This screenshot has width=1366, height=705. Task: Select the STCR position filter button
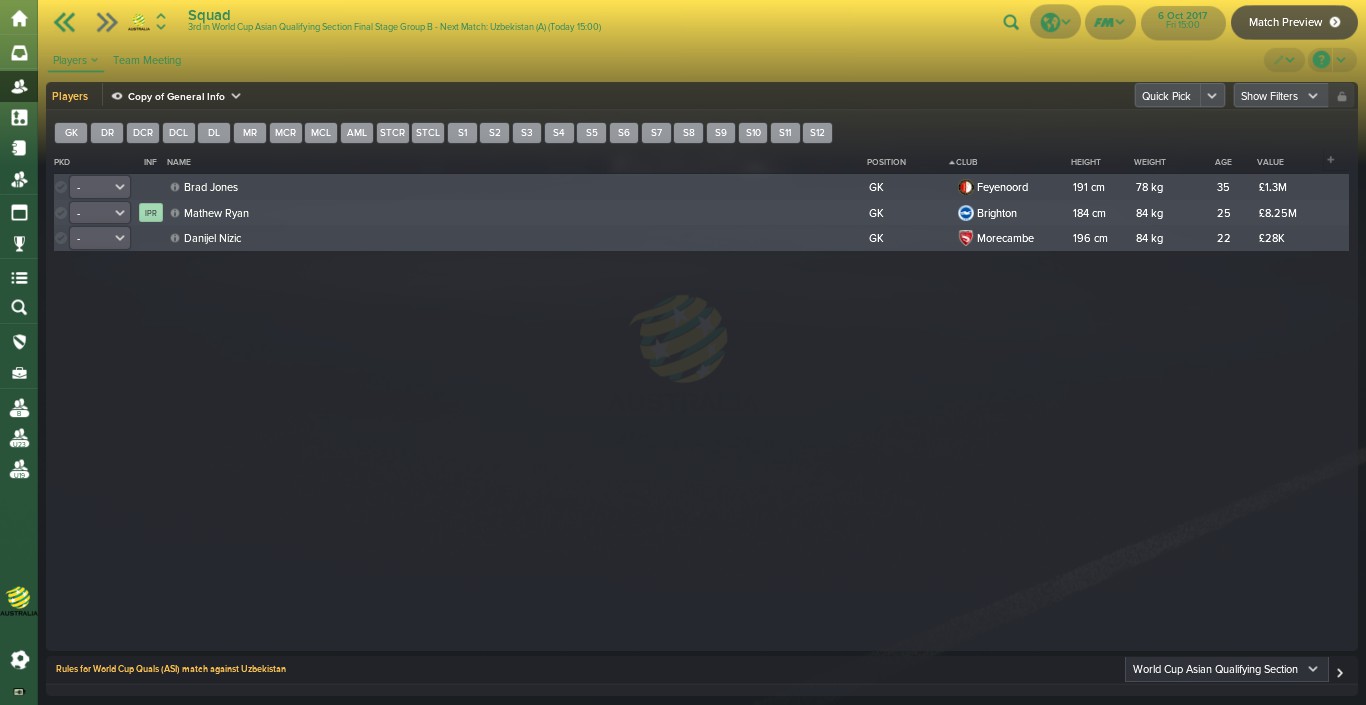pos(393,133)
